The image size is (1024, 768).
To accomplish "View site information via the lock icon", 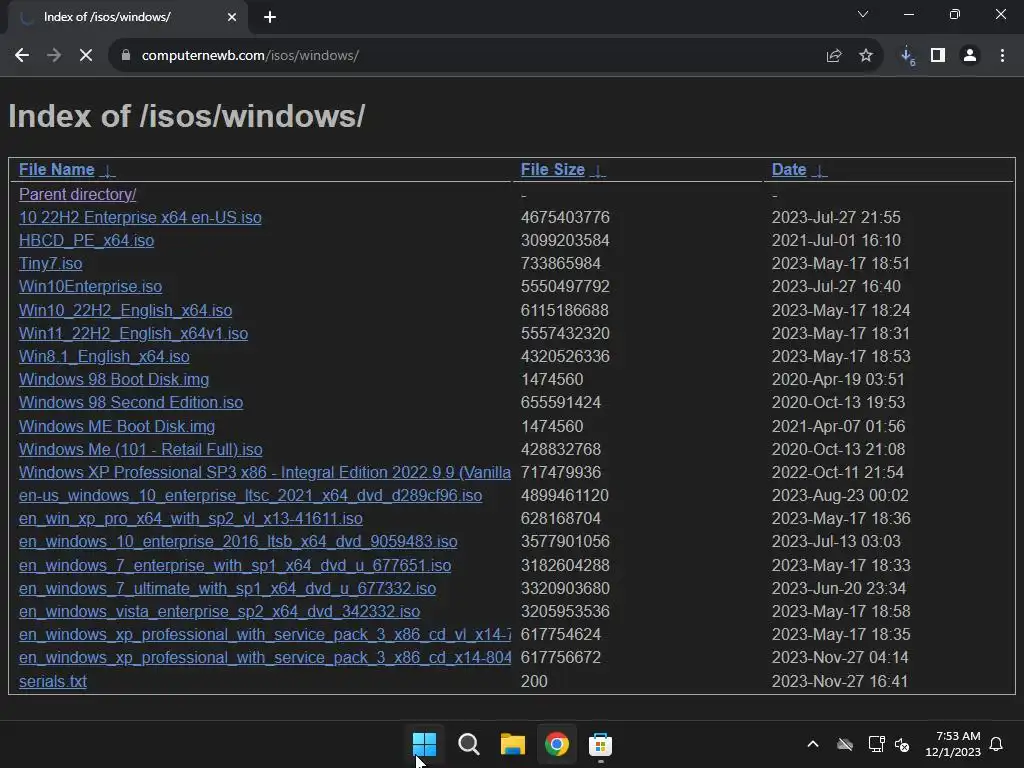I will tap(126, 56).
